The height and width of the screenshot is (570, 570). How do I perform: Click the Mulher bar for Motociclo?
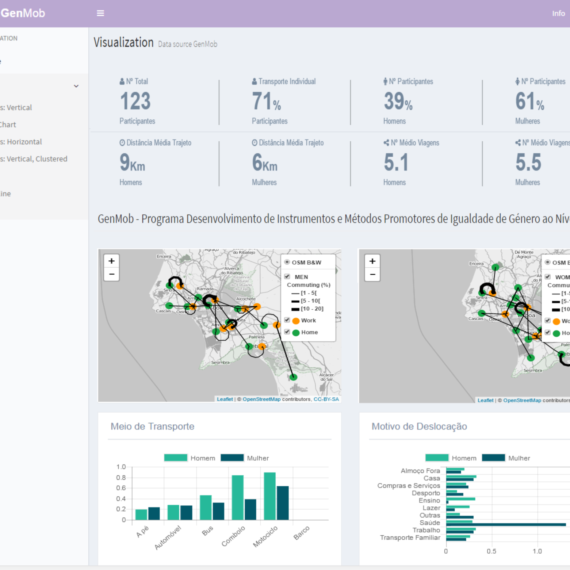283,503
